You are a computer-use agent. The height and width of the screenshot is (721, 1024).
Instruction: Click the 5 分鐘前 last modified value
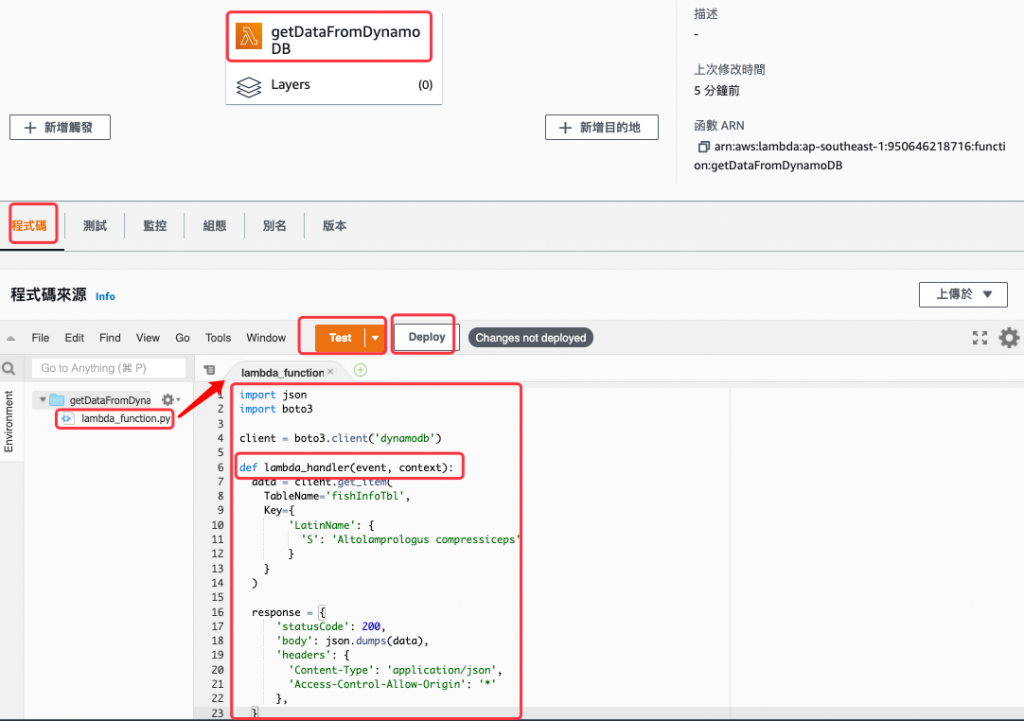[x=716, y=91]
